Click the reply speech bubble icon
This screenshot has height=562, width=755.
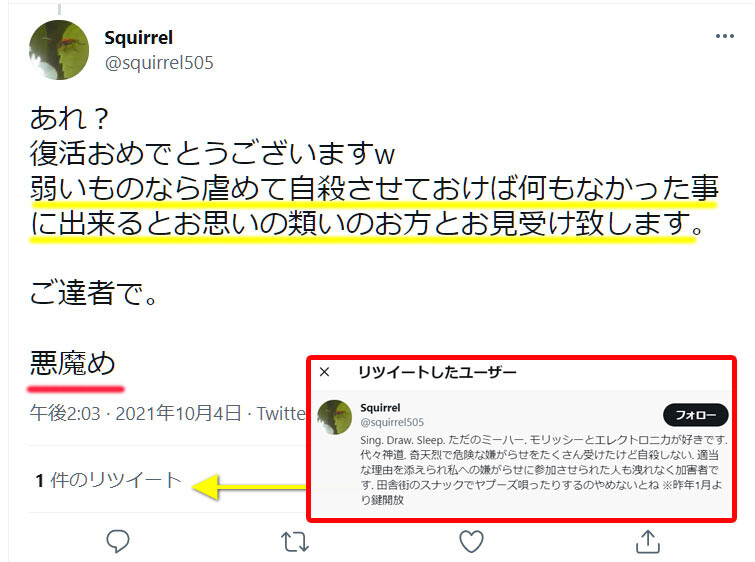(x=117, y=541)
